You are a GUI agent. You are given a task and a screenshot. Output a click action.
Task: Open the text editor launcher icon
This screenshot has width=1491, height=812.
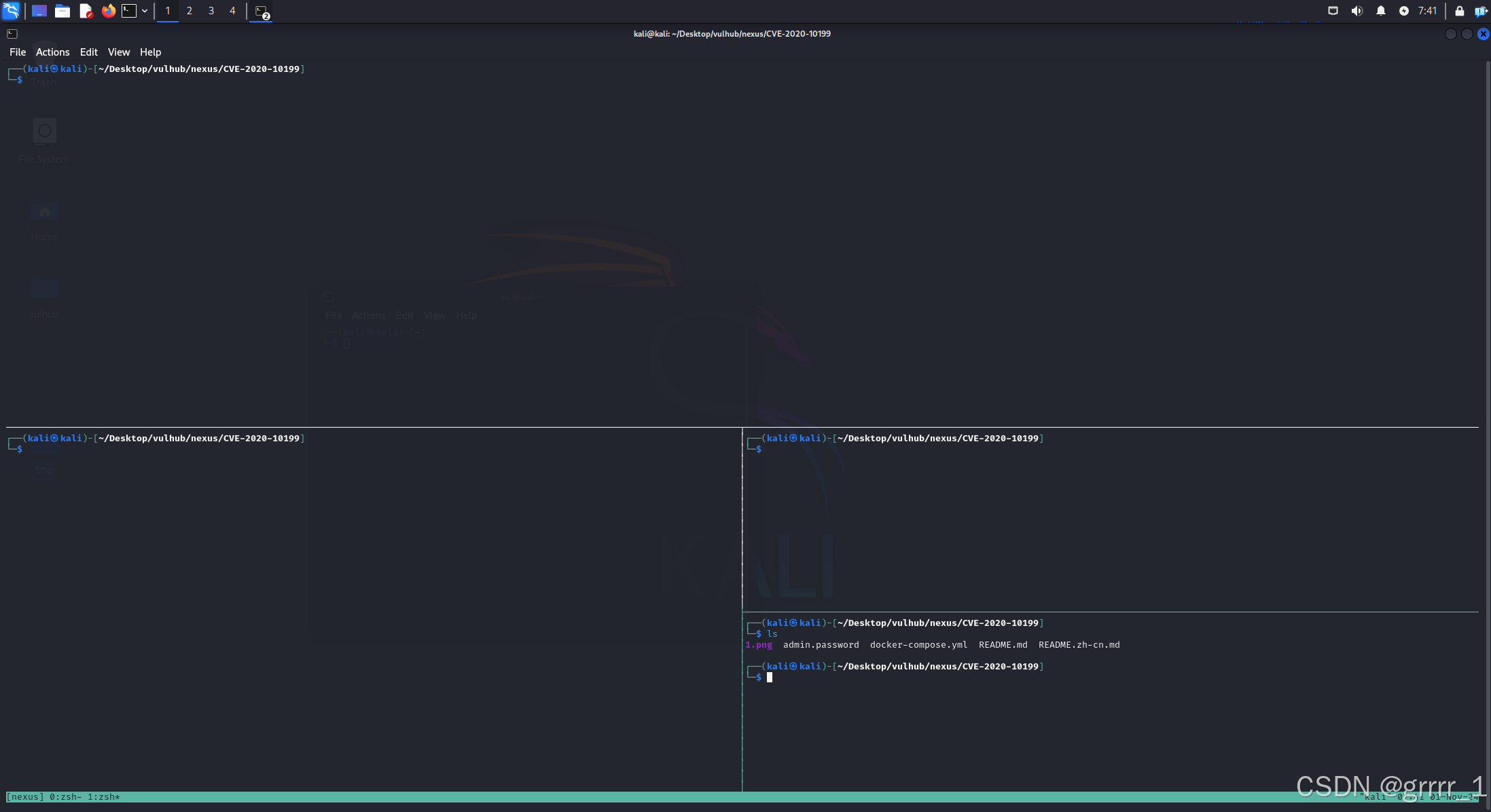click(x=86, y=11)
